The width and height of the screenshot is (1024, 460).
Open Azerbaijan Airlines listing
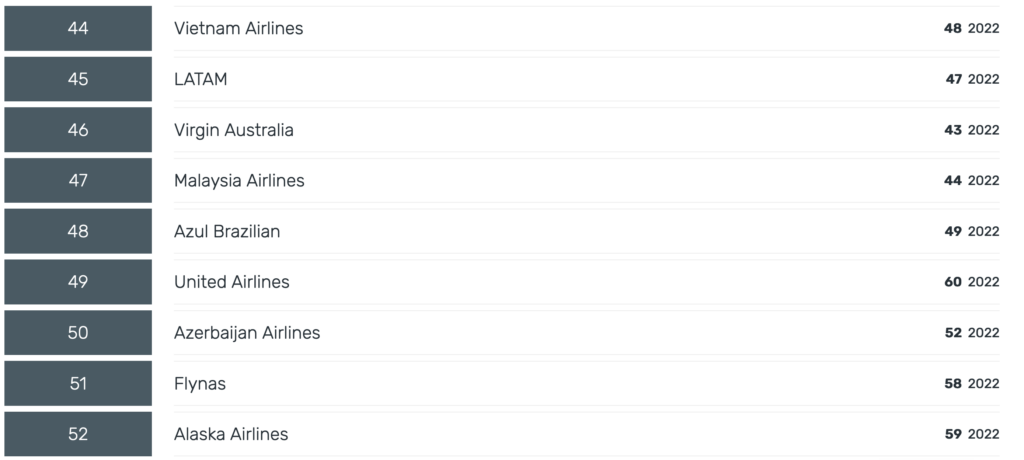click(x=247, y=333)
